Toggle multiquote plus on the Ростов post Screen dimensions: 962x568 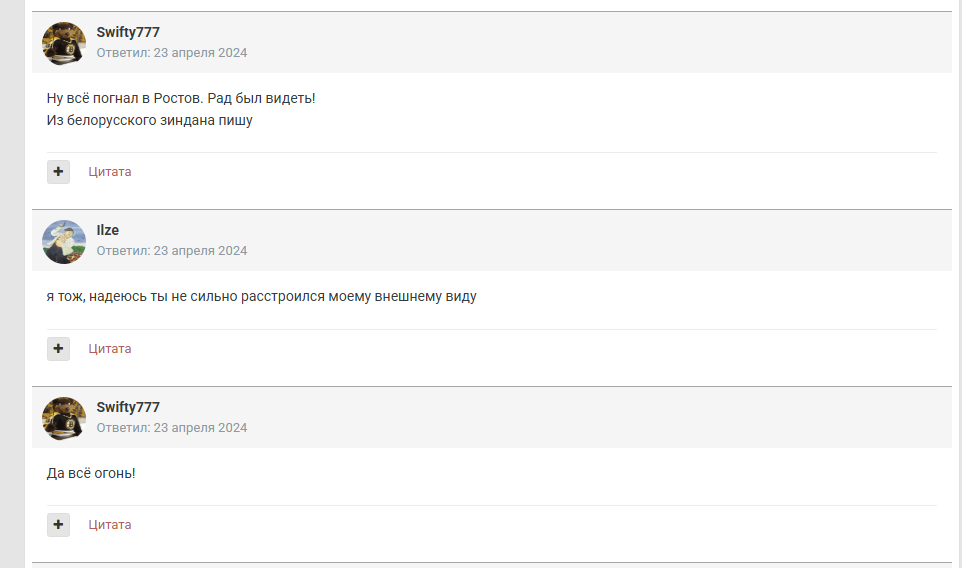click(x=58, y=172)
